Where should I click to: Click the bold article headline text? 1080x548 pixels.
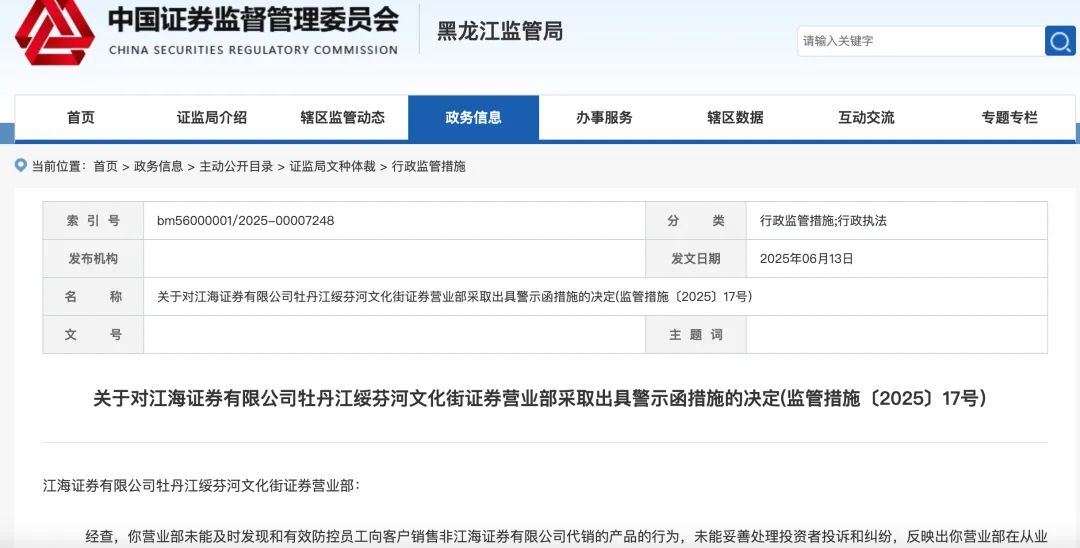coord(540,399)
